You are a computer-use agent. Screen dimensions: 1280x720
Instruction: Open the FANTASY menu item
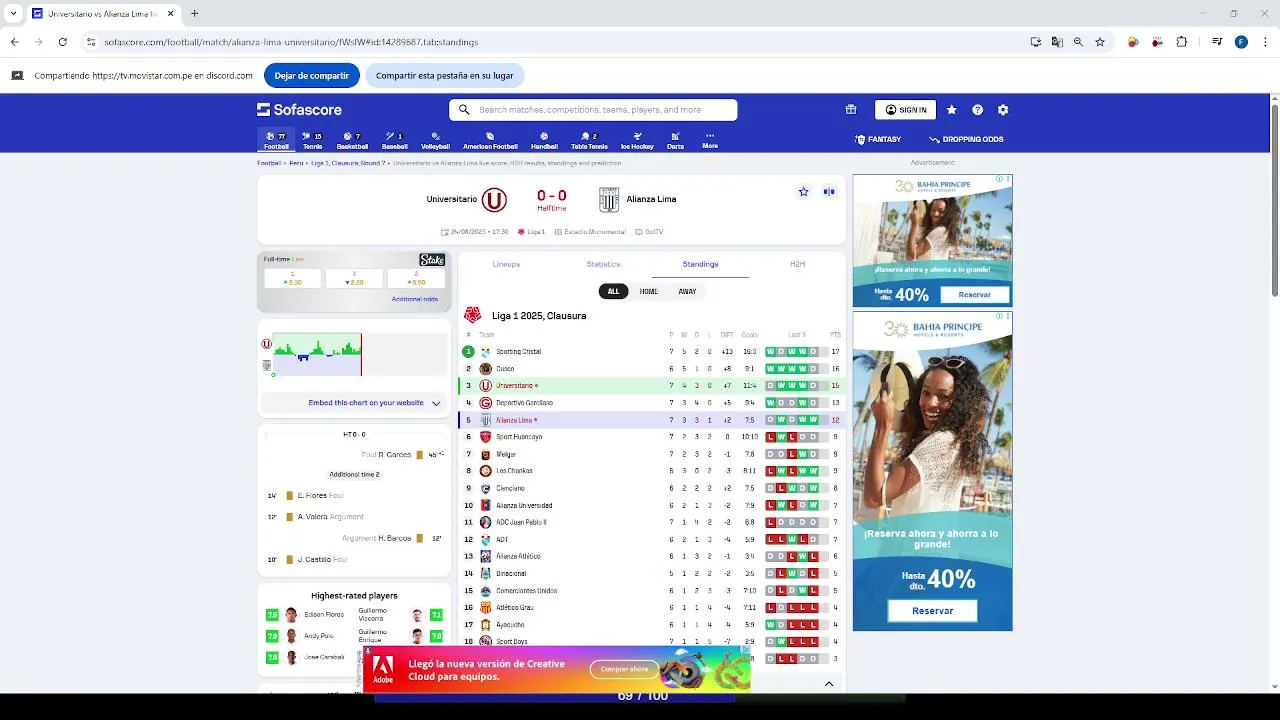878,140
